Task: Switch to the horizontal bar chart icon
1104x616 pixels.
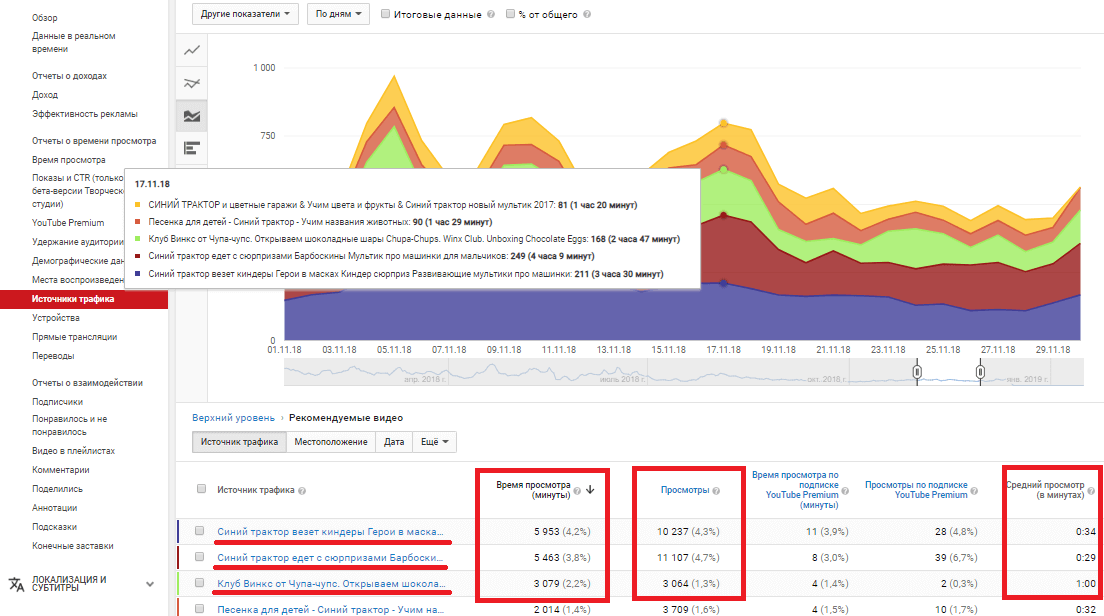Action: point(192,148)
